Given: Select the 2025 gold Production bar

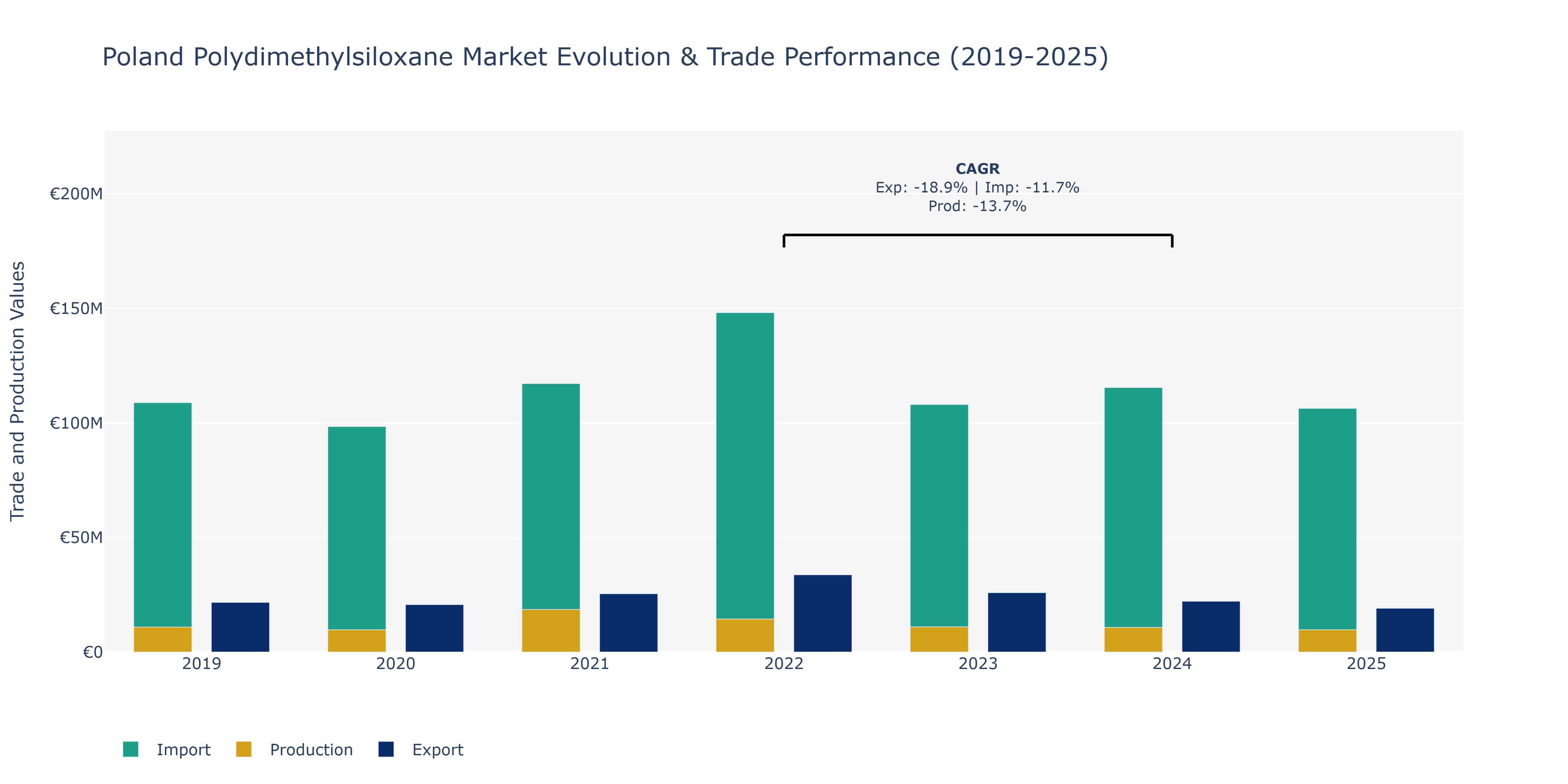Looking at the screenshot, I should tap(1328, 641).
